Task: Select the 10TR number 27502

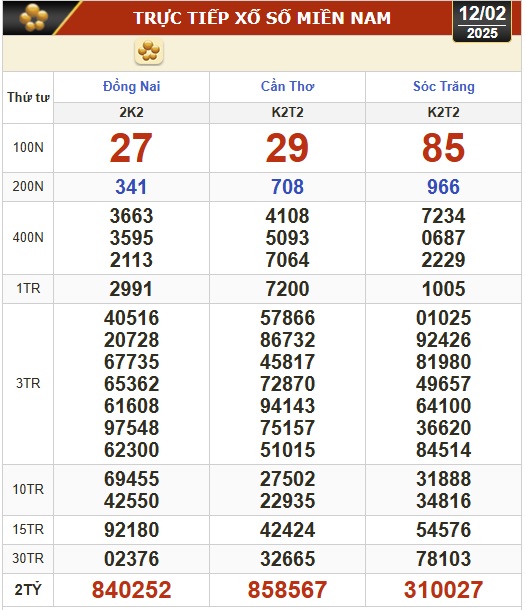Action: (287, 479)
